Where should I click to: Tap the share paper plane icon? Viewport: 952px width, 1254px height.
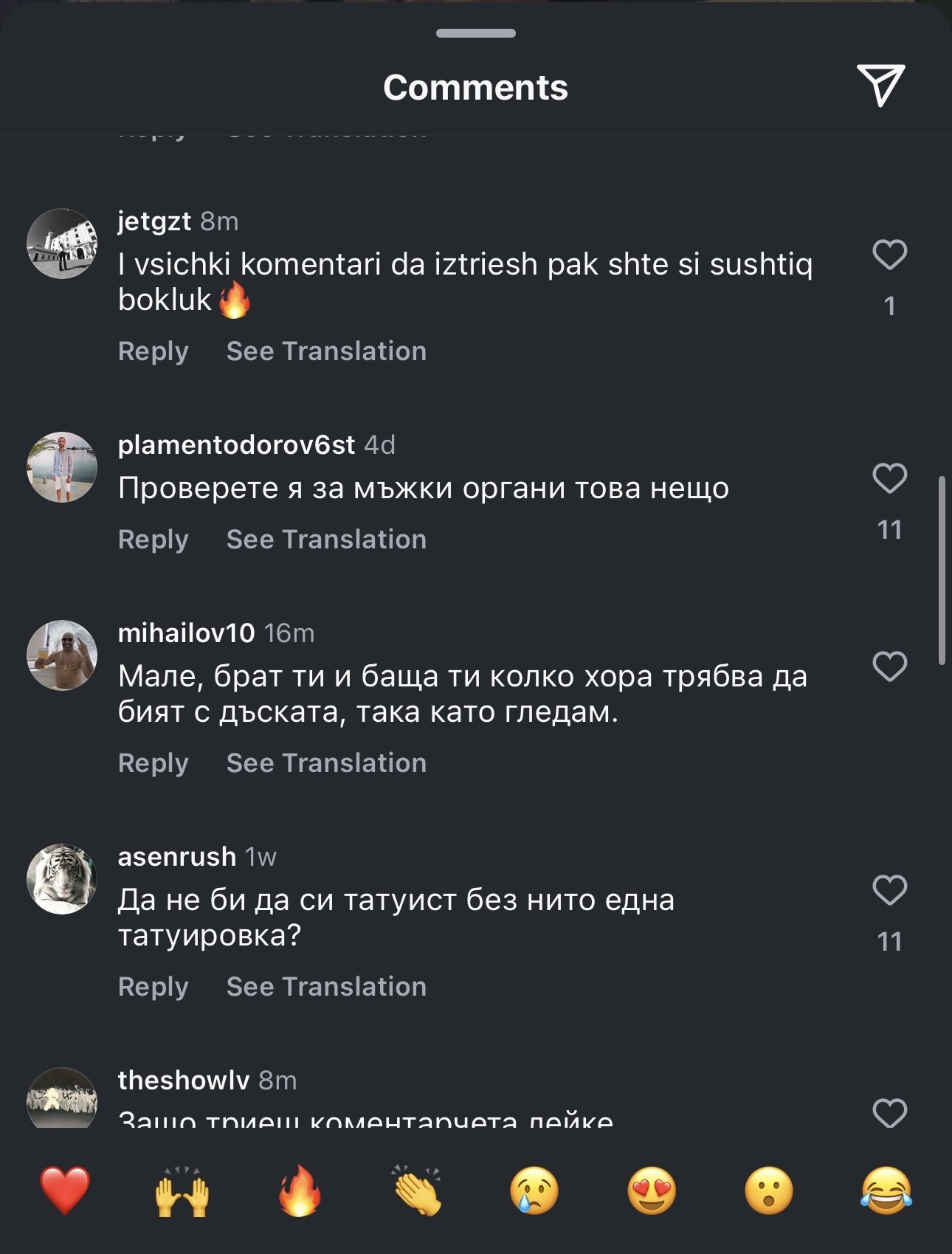880,85
